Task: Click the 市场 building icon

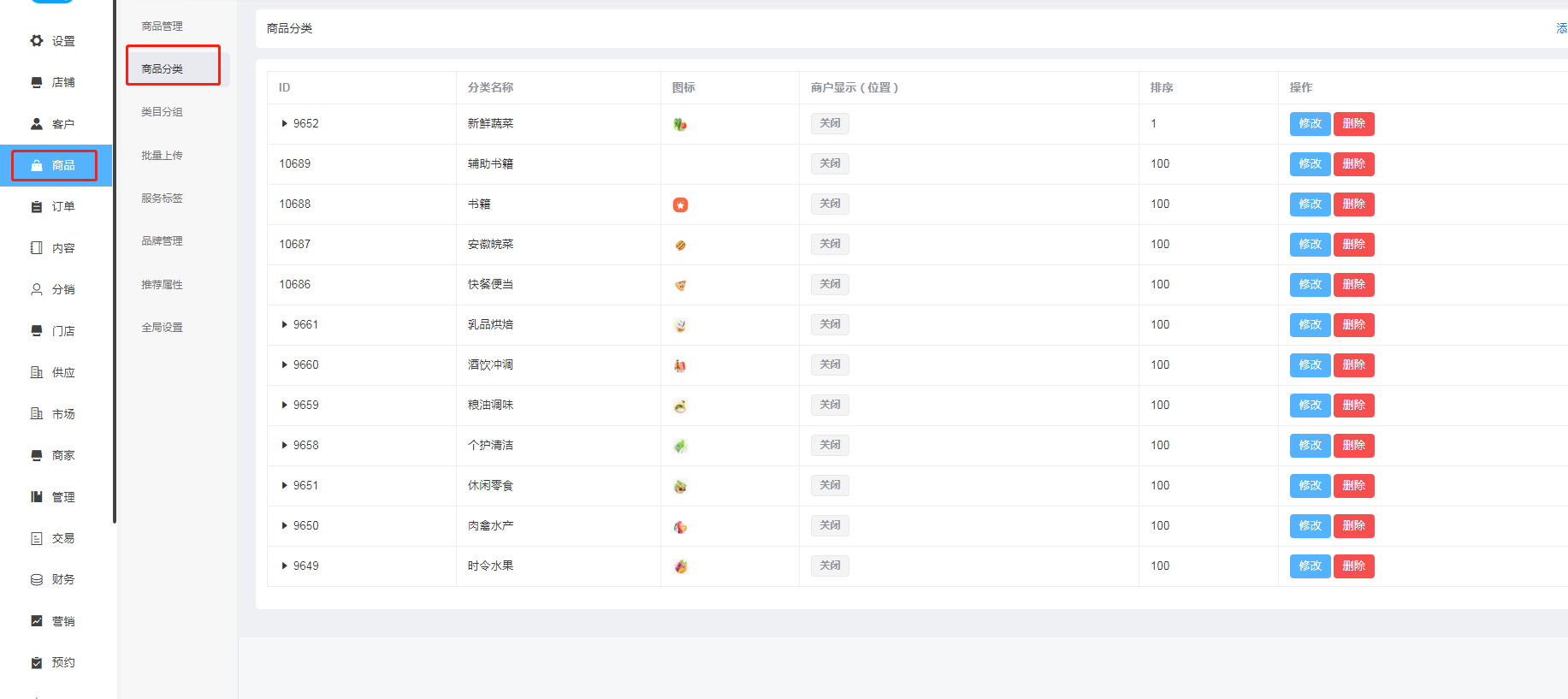Action: 37,413
